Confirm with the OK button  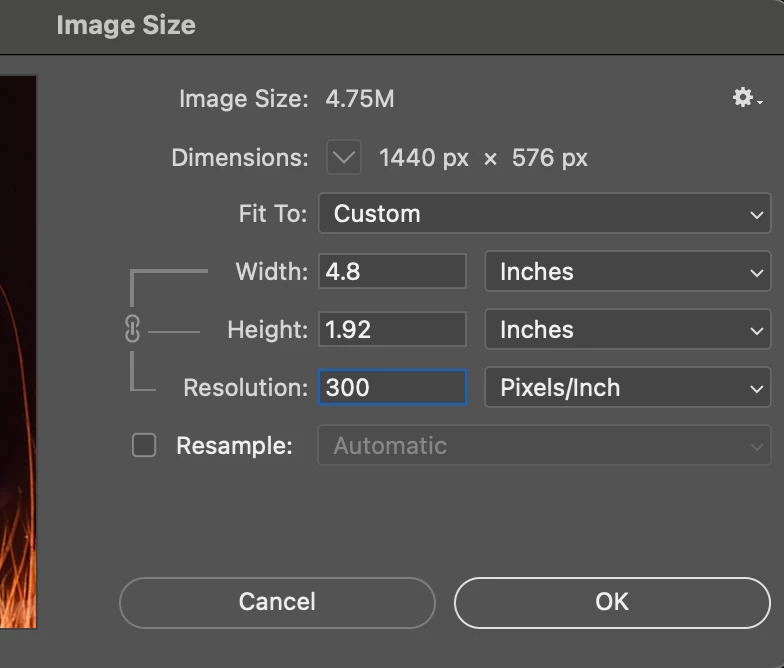tap(612, 601)
